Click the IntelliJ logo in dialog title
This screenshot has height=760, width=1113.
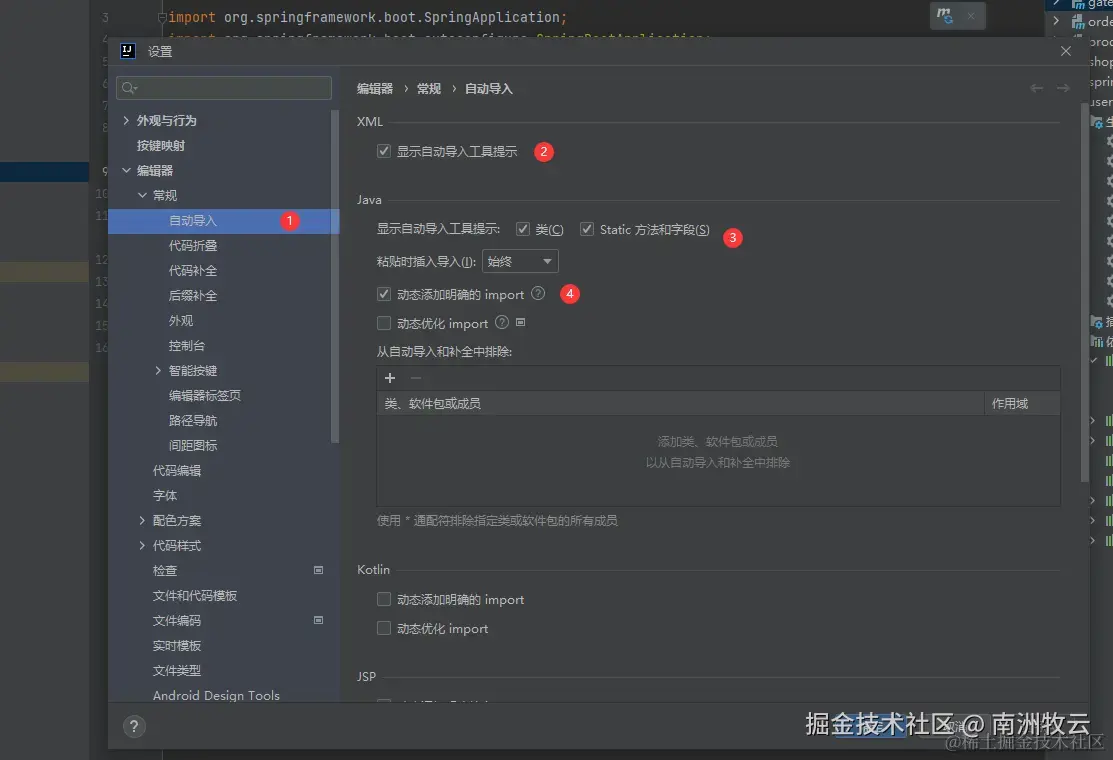pyautogui.click(x=128, y=50)
